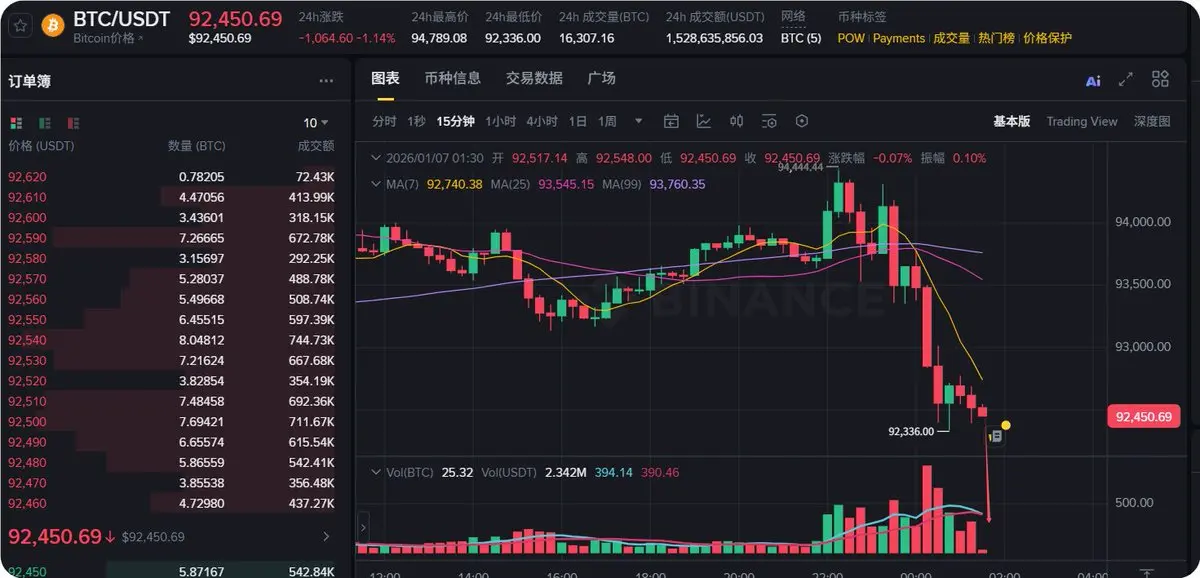Open the layout grid widget icon
This screenshot has height=578, width=1200.
[1160, 79]
